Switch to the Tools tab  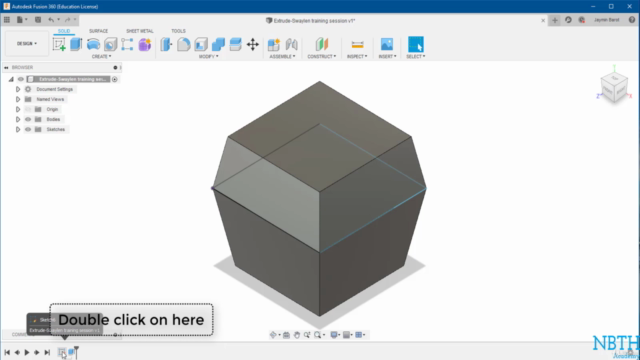tap(178, 31)
